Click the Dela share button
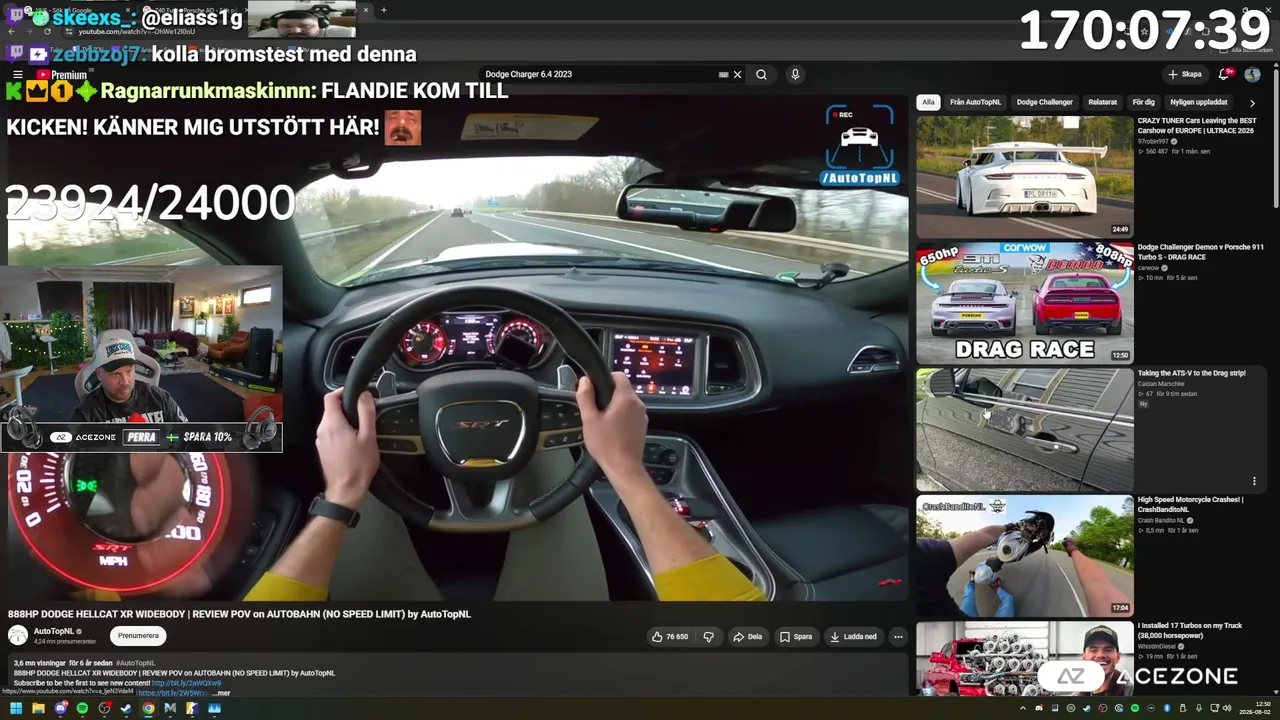The image size is (1280, 720). 747,636
